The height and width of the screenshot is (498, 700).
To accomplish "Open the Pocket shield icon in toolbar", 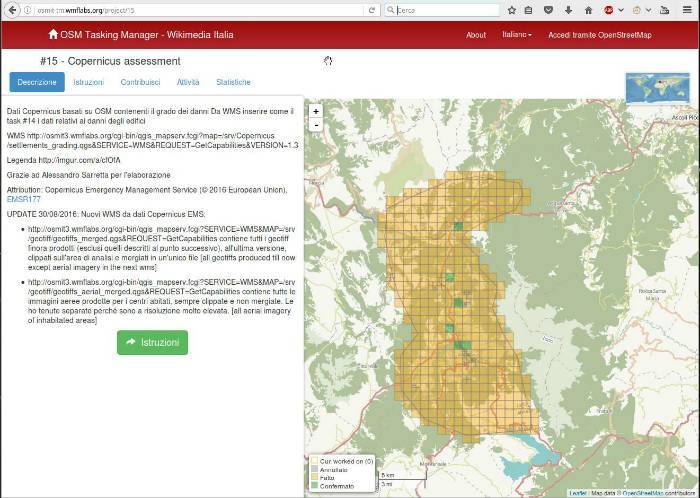I will coord(550,10).
